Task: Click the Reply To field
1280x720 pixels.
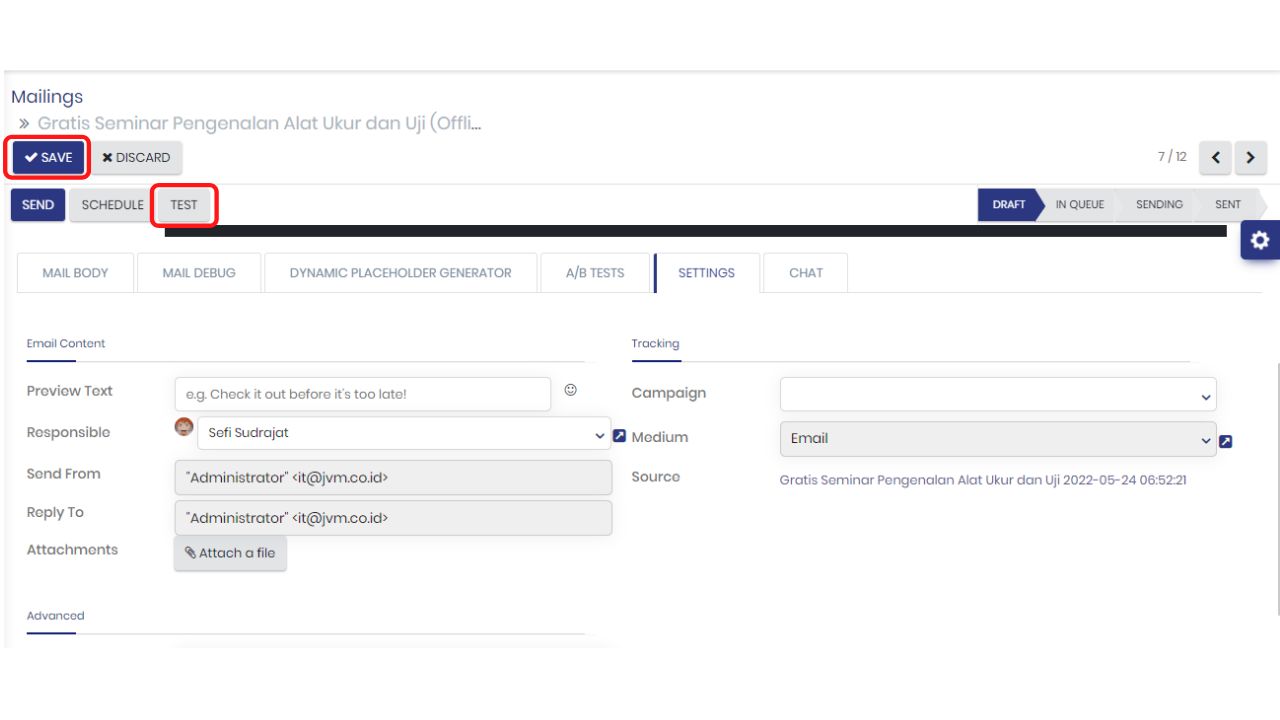Action: 393,518
